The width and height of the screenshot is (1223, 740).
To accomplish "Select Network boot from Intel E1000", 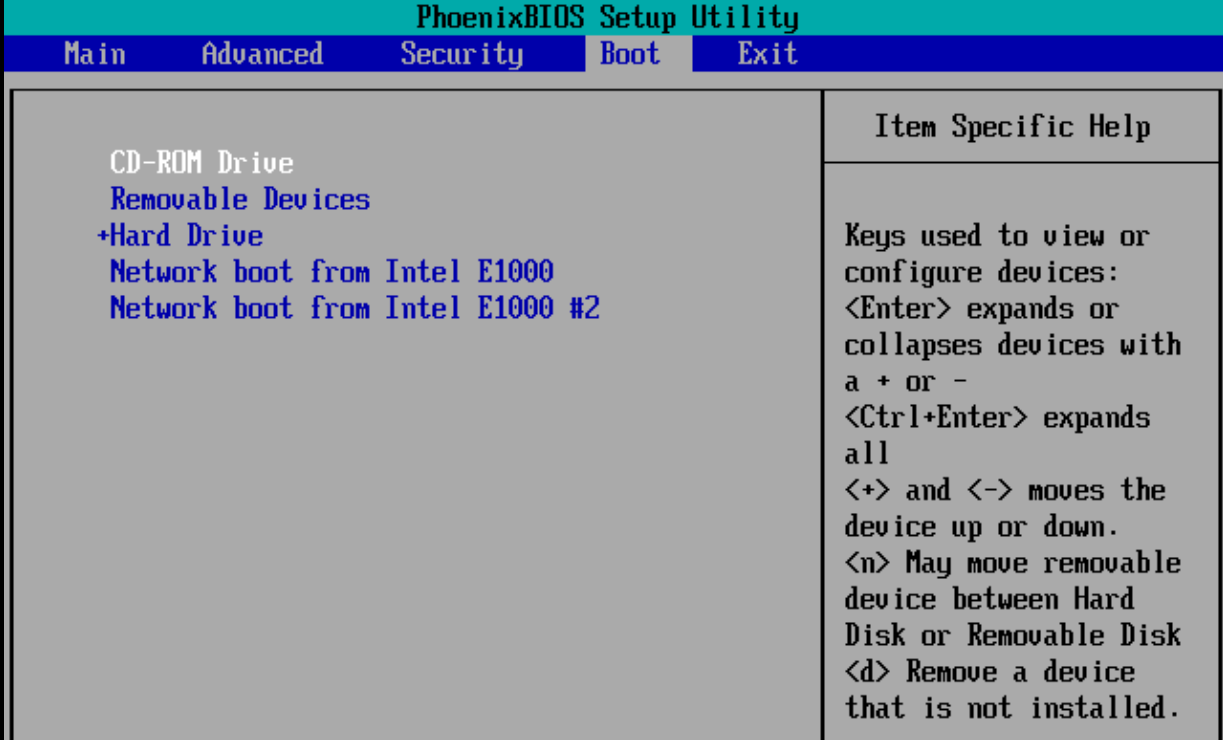I will point(332,272).
